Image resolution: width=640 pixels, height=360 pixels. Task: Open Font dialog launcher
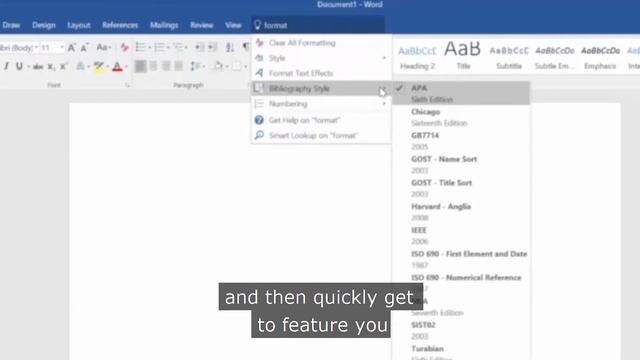[127, 85]
